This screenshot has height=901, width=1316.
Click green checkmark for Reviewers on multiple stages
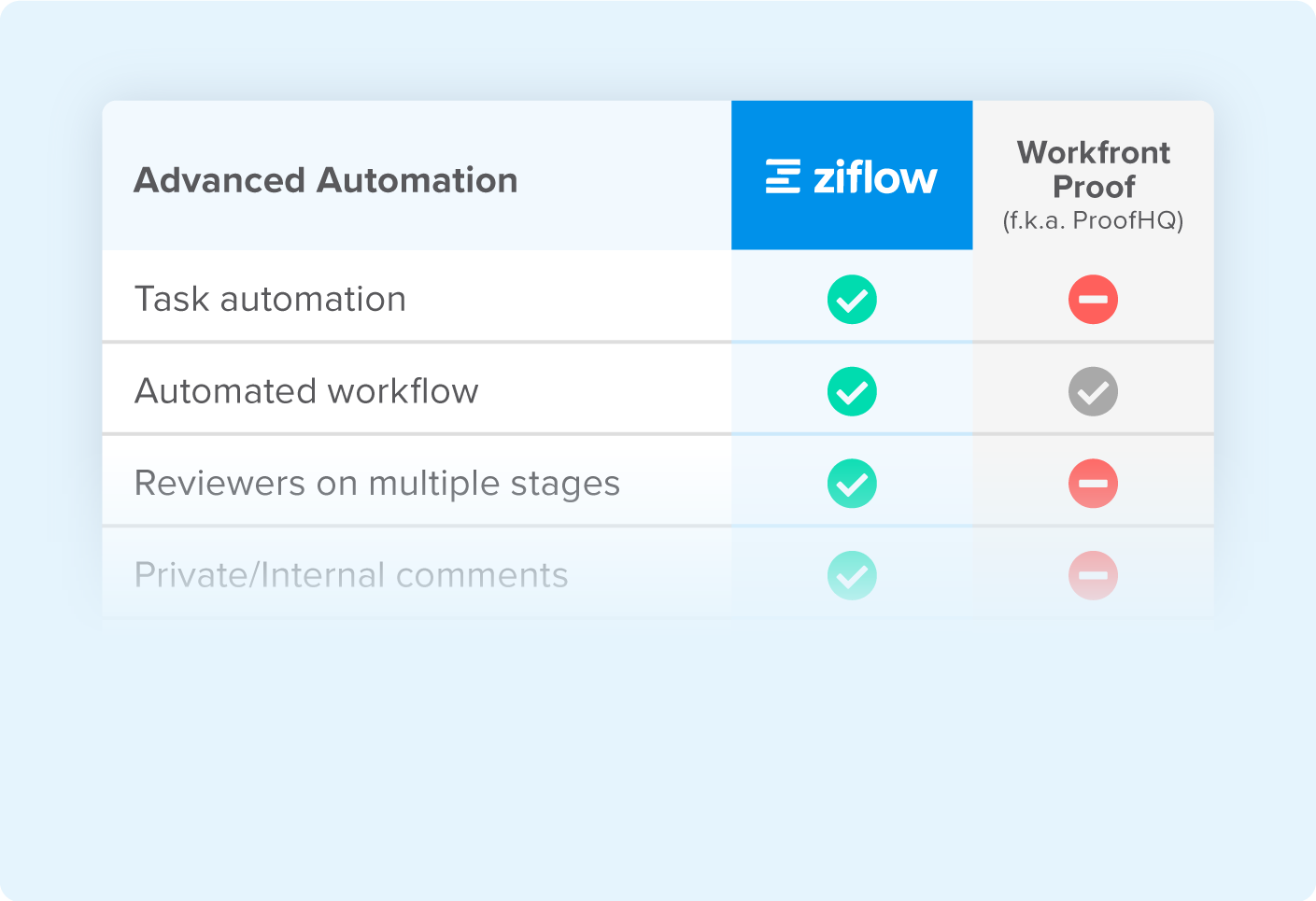click(852, 484)
